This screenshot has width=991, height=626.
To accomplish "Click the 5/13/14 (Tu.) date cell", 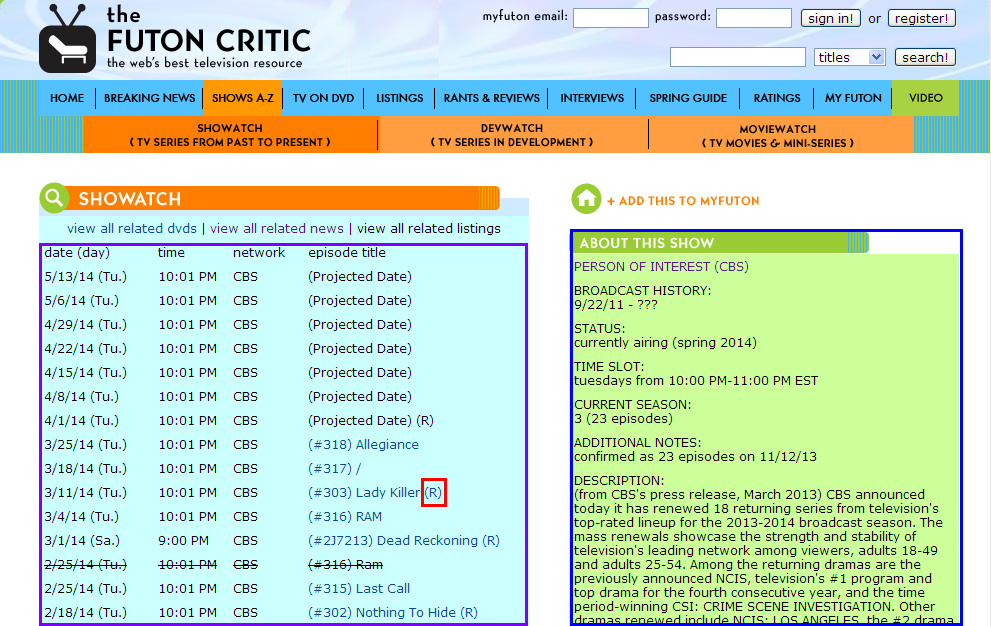I will pos(85,276).
